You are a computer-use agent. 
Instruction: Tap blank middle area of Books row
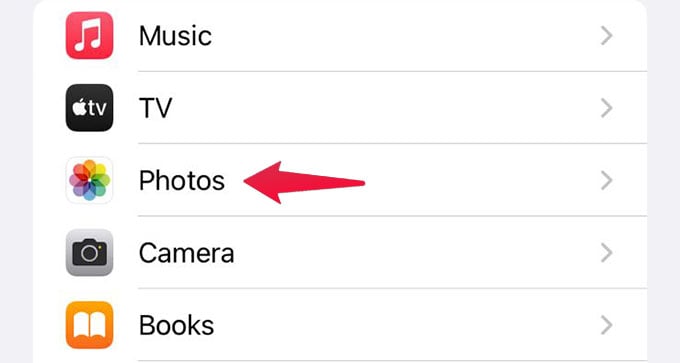tap(408, 325)
